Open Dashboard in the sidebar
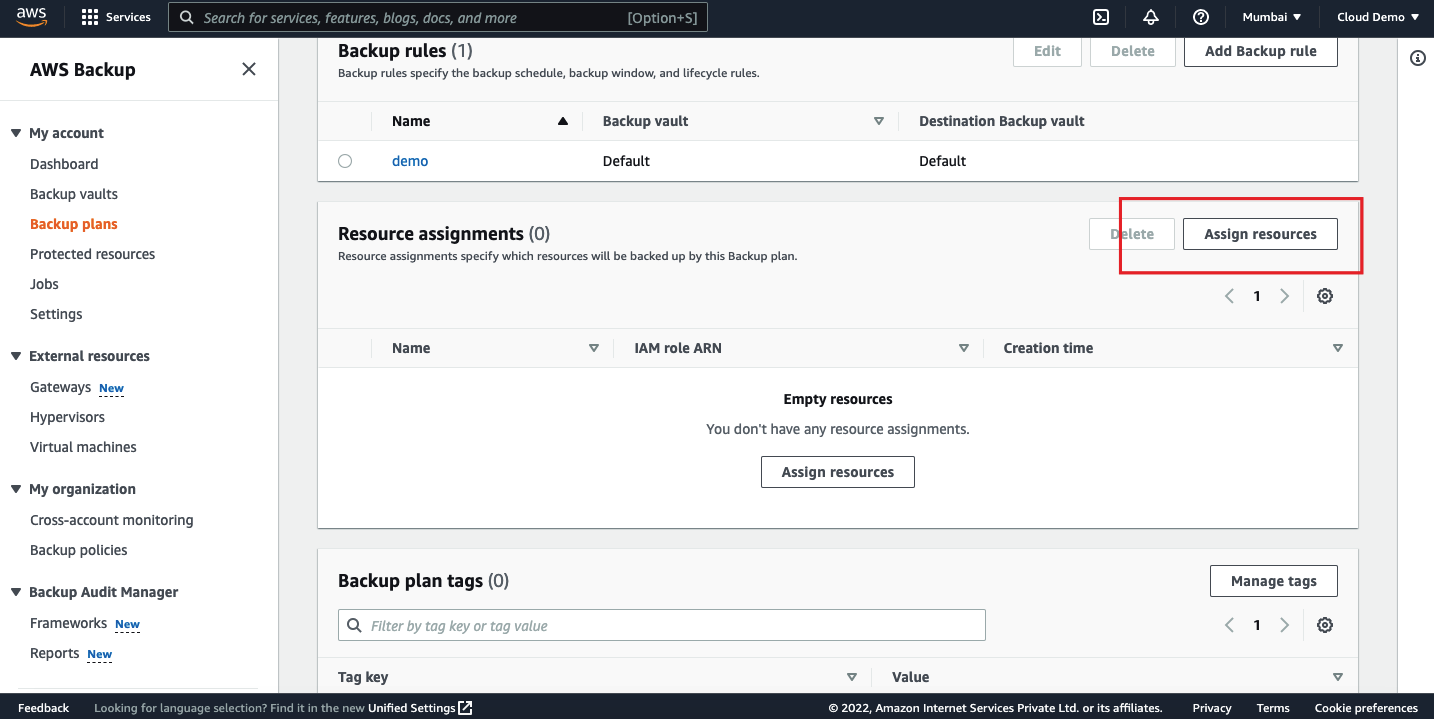Screen dimensions: 1434x719 coord(64,164)
